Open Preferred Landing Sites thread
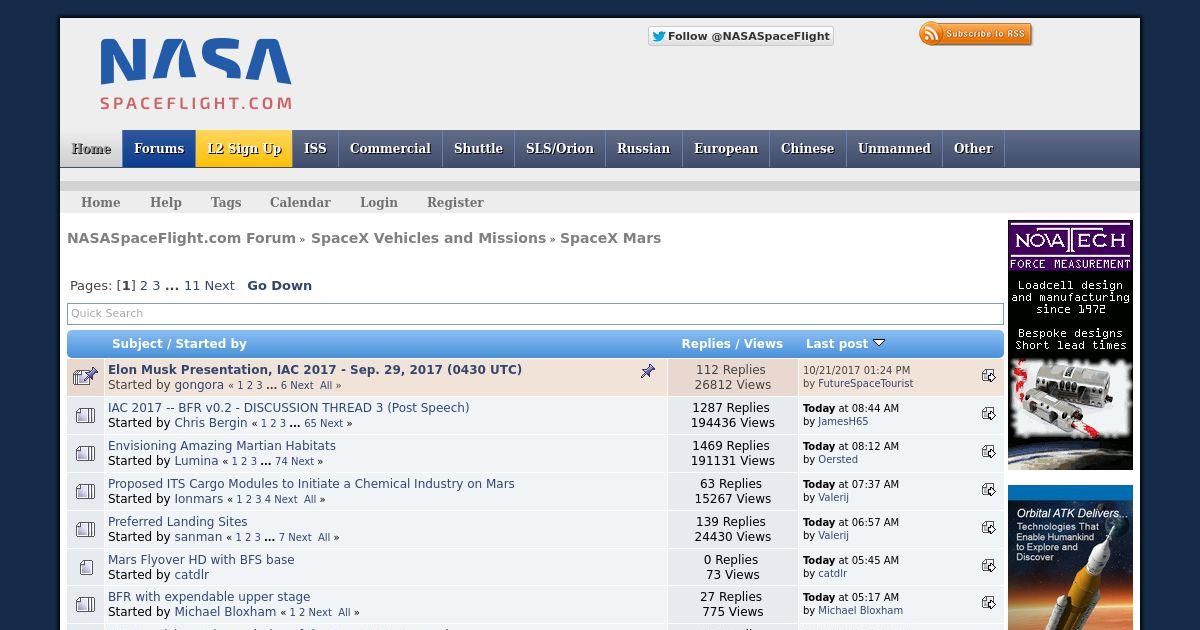Image resolution: width=1200 pixels, height=630 pixels. (177, 522)
